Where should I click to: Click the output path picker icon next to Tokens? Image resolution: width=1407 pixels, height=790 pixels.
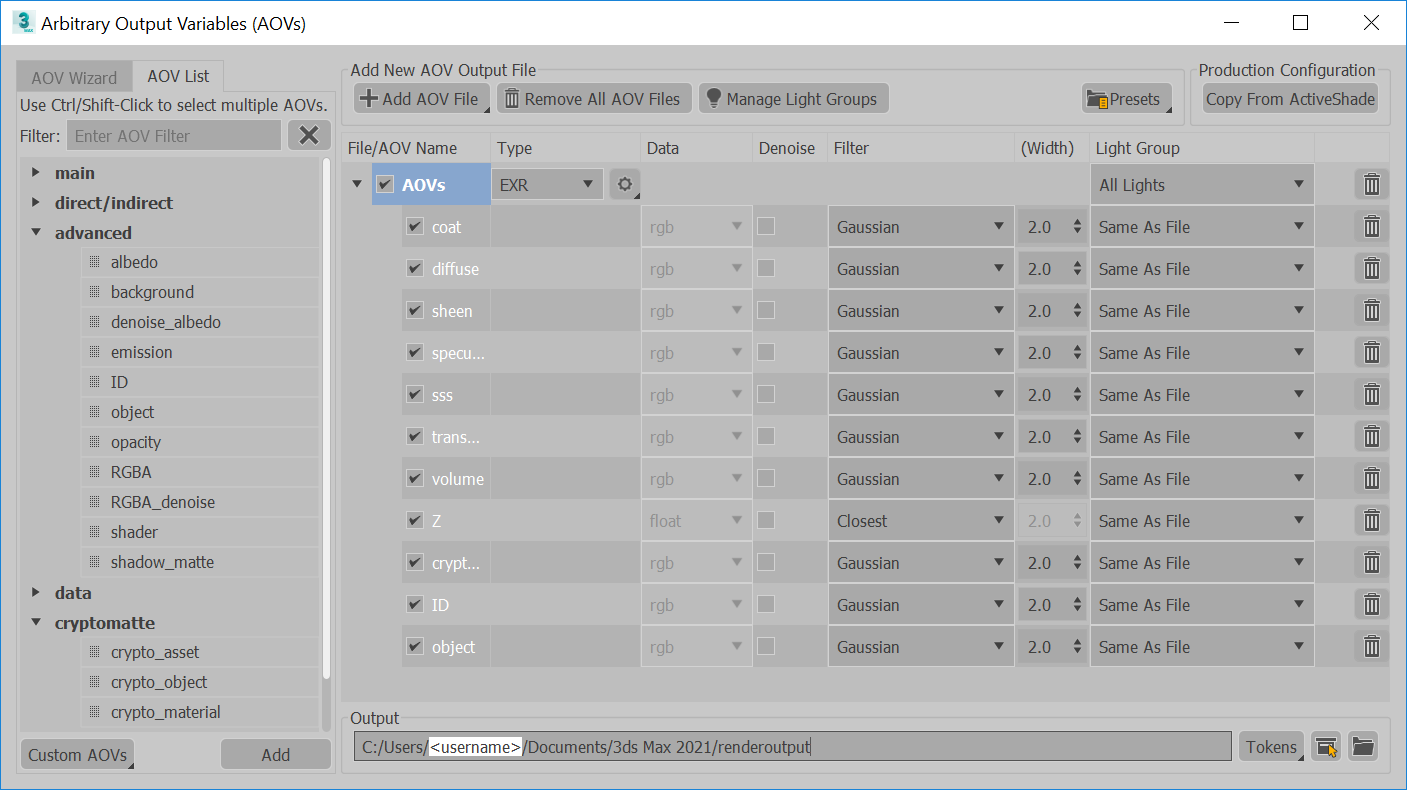click(x=1326, y=746)
